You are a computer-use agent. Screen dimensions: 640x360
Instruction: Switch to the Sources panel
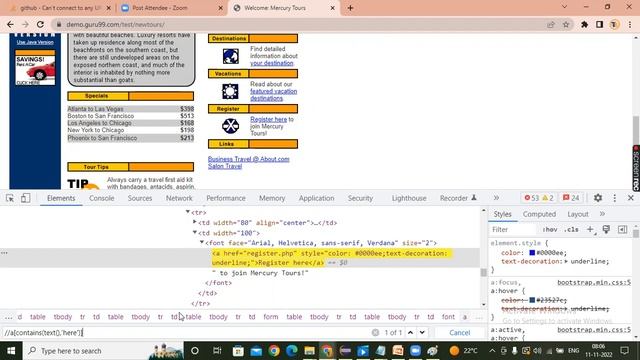click(x=140, y=198)
